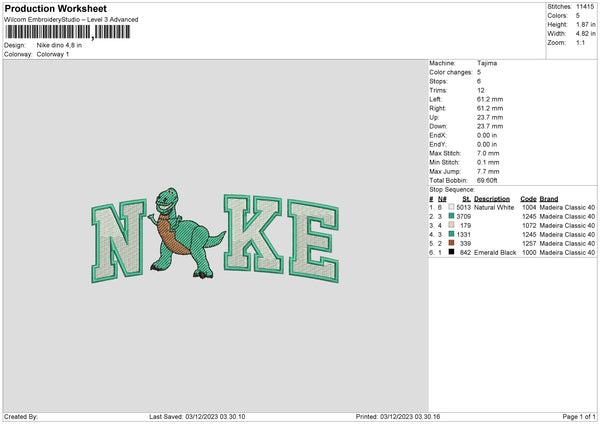Viewport: 600px width, 424px height.
Task: Click the Machine value Tajima
Action: click(x=487, y=63)
